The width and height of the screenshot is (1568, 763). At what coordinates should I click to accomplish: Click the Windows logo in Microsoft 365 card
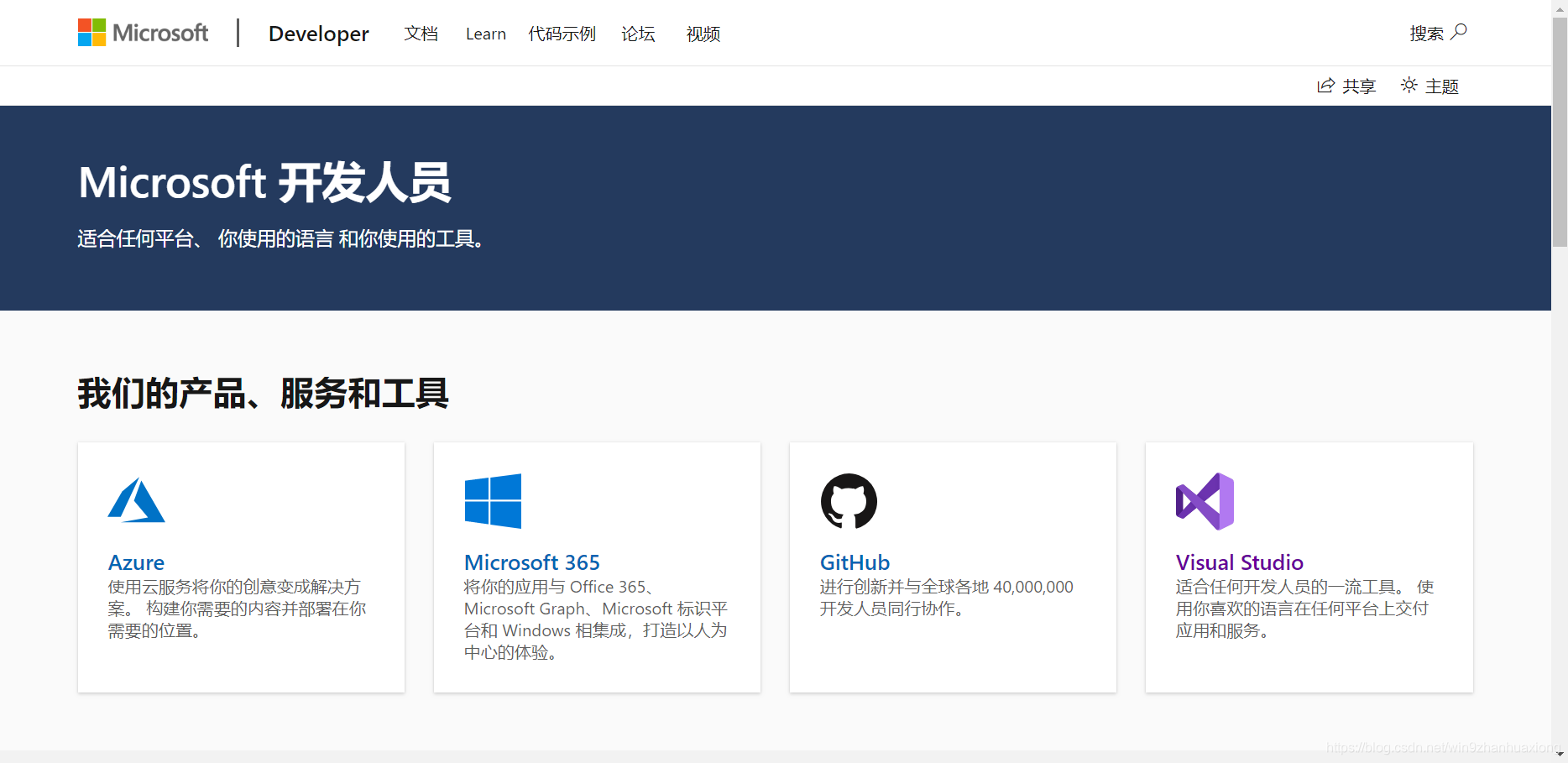pos(493,501)
